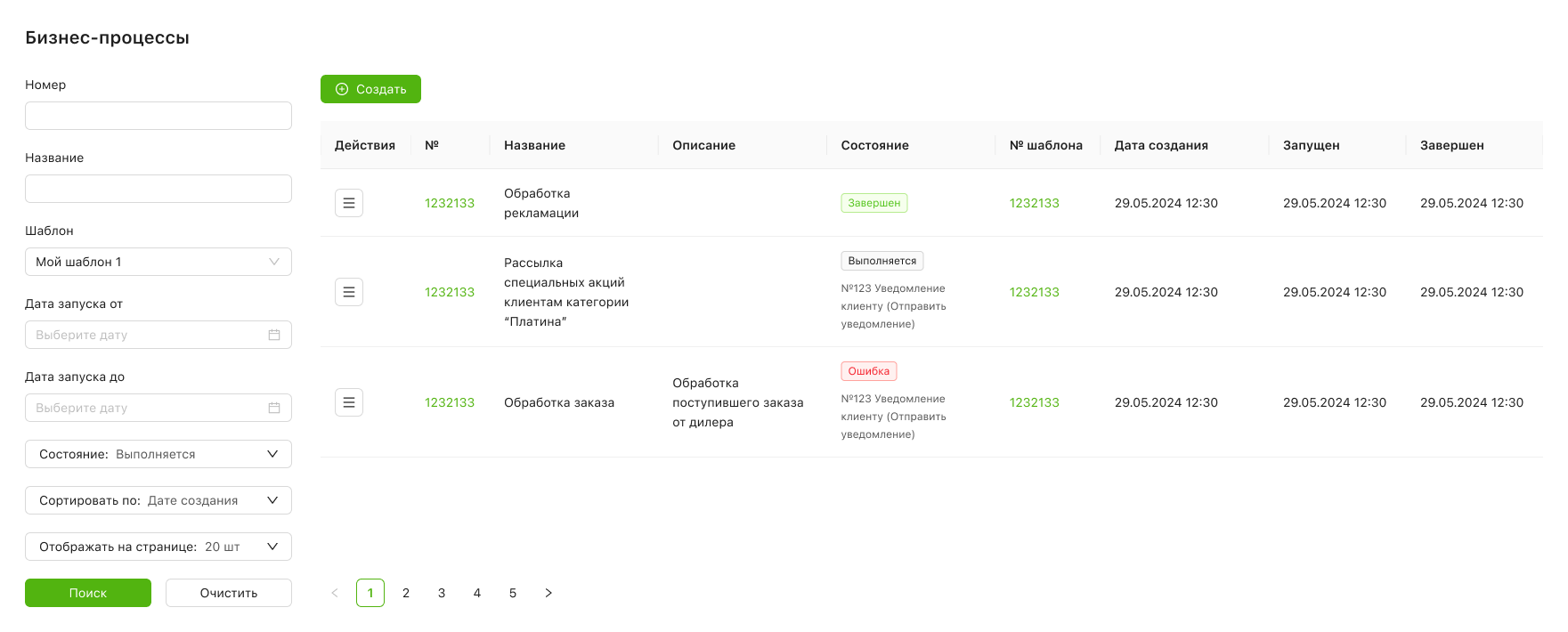Focus the Номер input field
Image resolution: width=1568 pixels, height=632 pixels.
(158, 116)
